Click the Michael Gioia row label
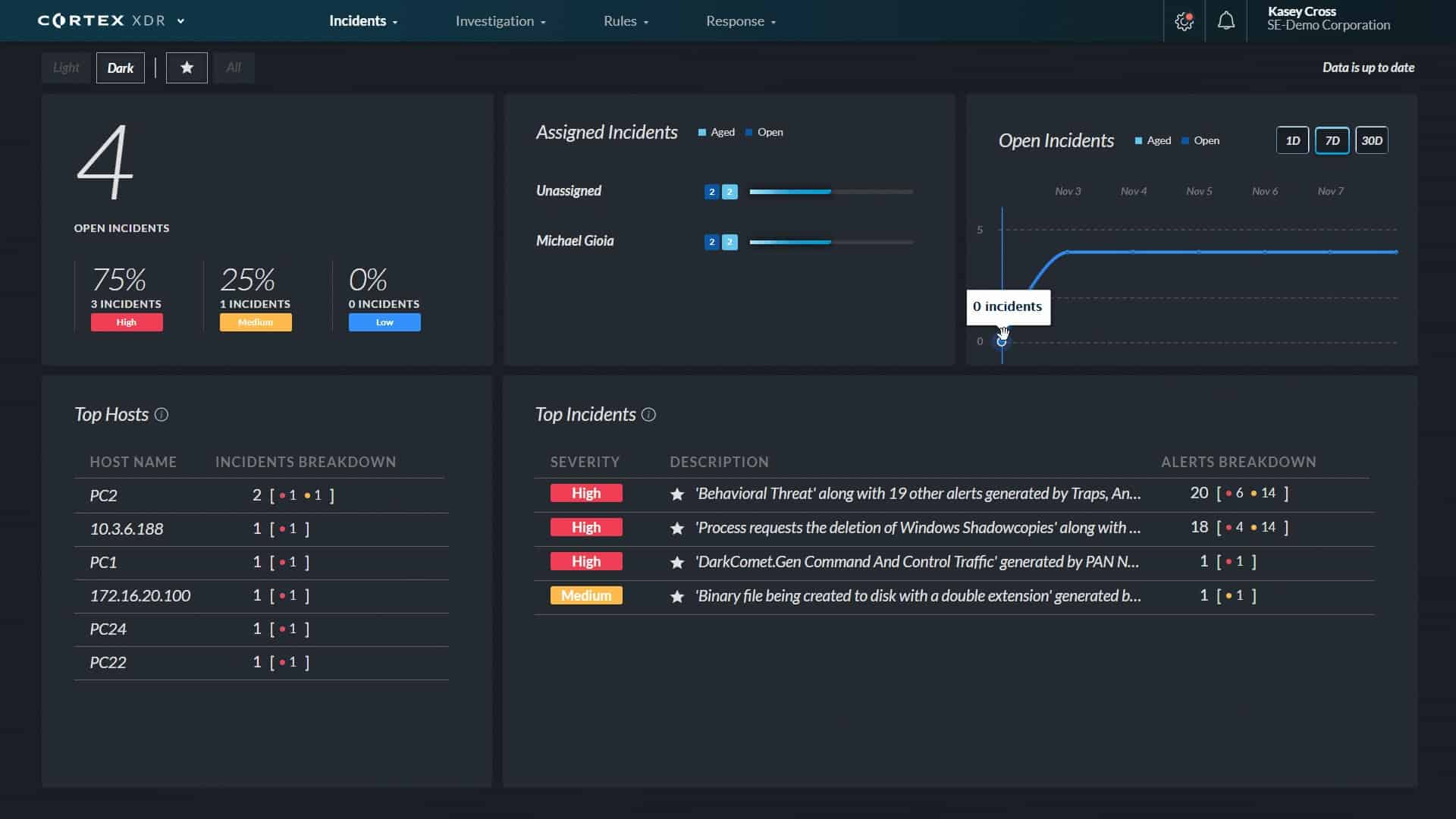The width and height of the screenshot is (1456, 819). [x=575, y=241]
